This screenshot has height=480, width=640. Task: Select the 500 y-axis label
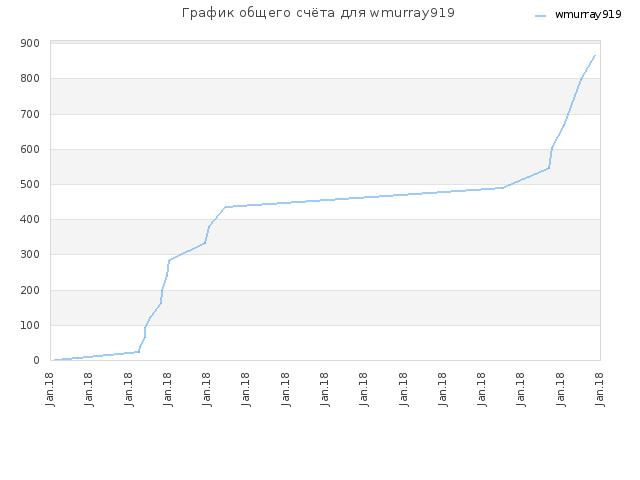(x=30, y=184)
